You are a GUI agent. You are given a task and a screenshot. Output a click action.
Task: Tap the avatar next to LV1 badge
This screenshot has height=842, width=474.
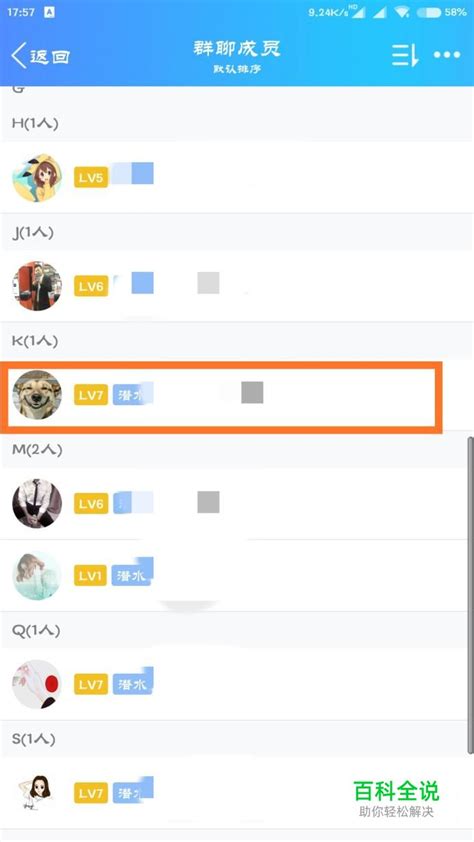[x=37, y=576]
